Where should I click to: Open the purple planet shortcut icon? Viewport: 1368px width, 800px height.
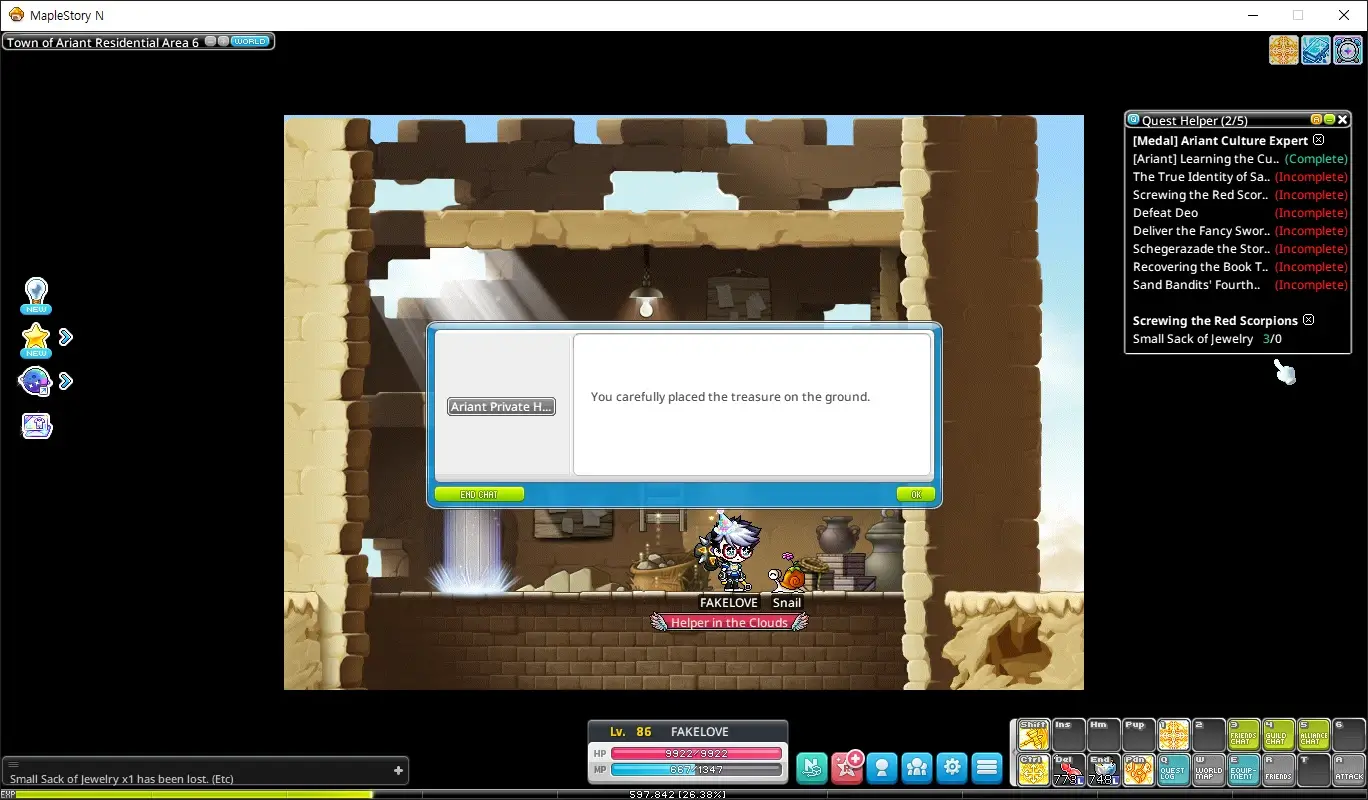[35, 381]
